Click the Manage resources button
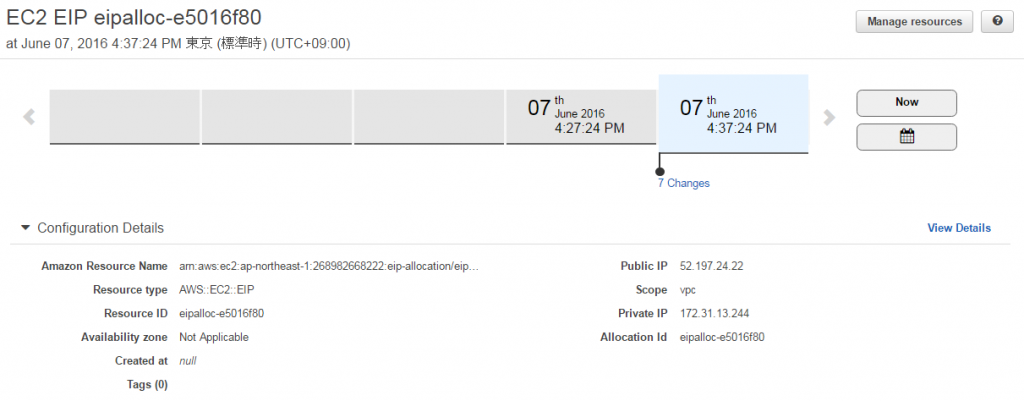1024x401 pixels. click(x=914, y=21)
